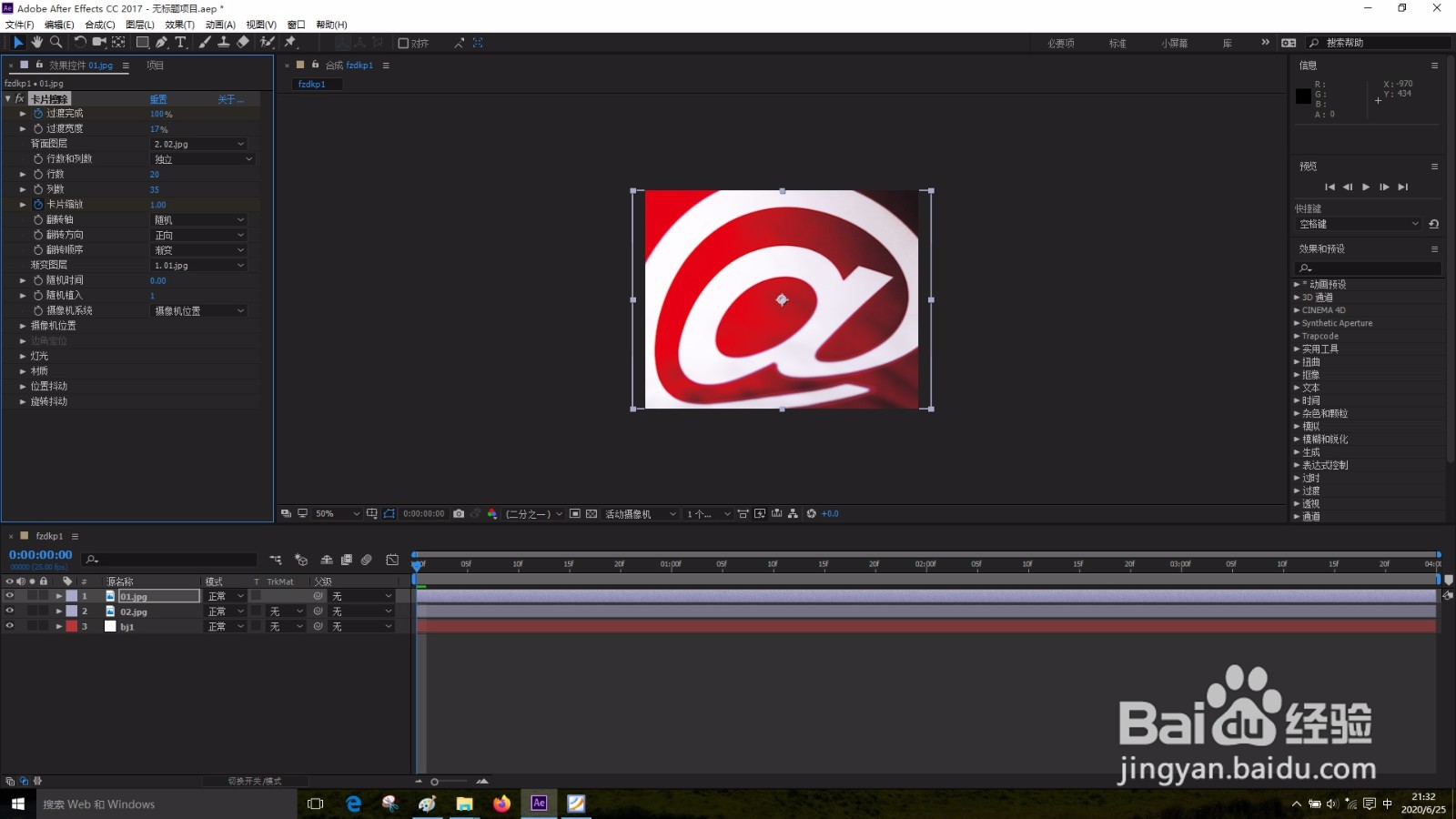The image size is (1456, 819).
Task: Click the effects and presets search field
Action: click(1368, 268)
